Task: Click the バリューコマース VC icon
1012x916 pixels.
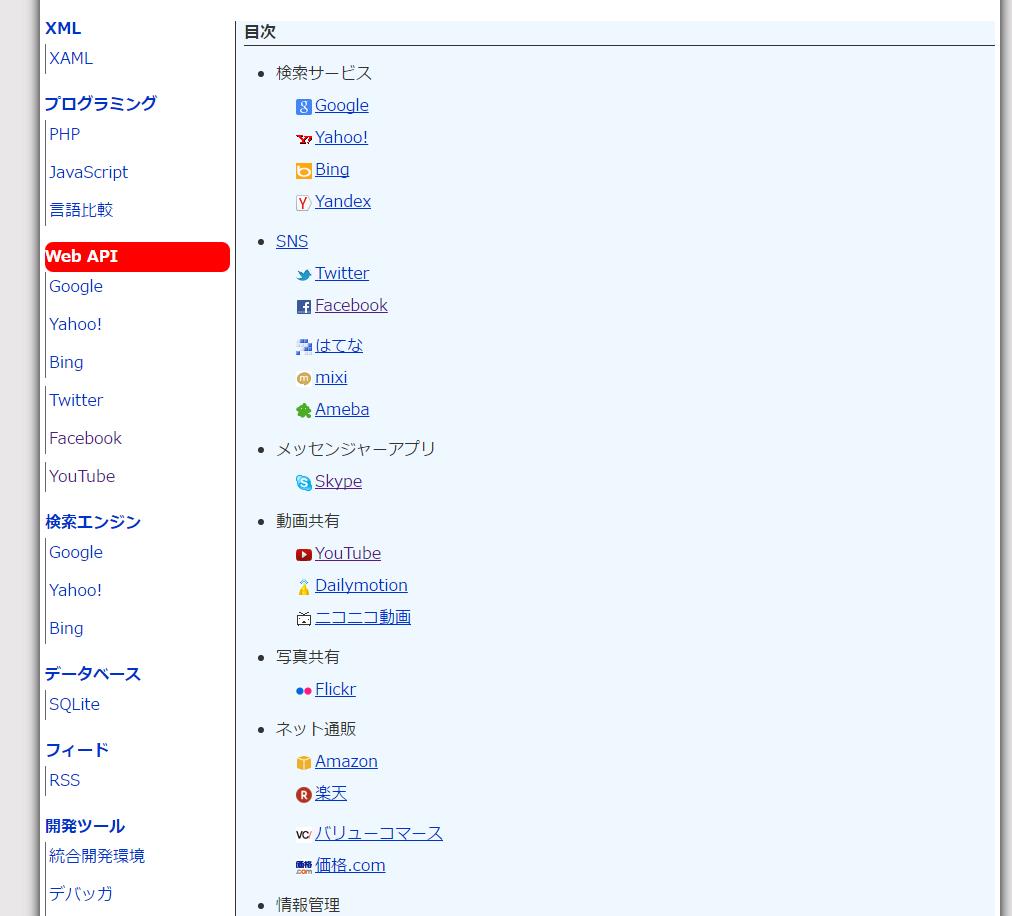Action: [x=303, y=835]
